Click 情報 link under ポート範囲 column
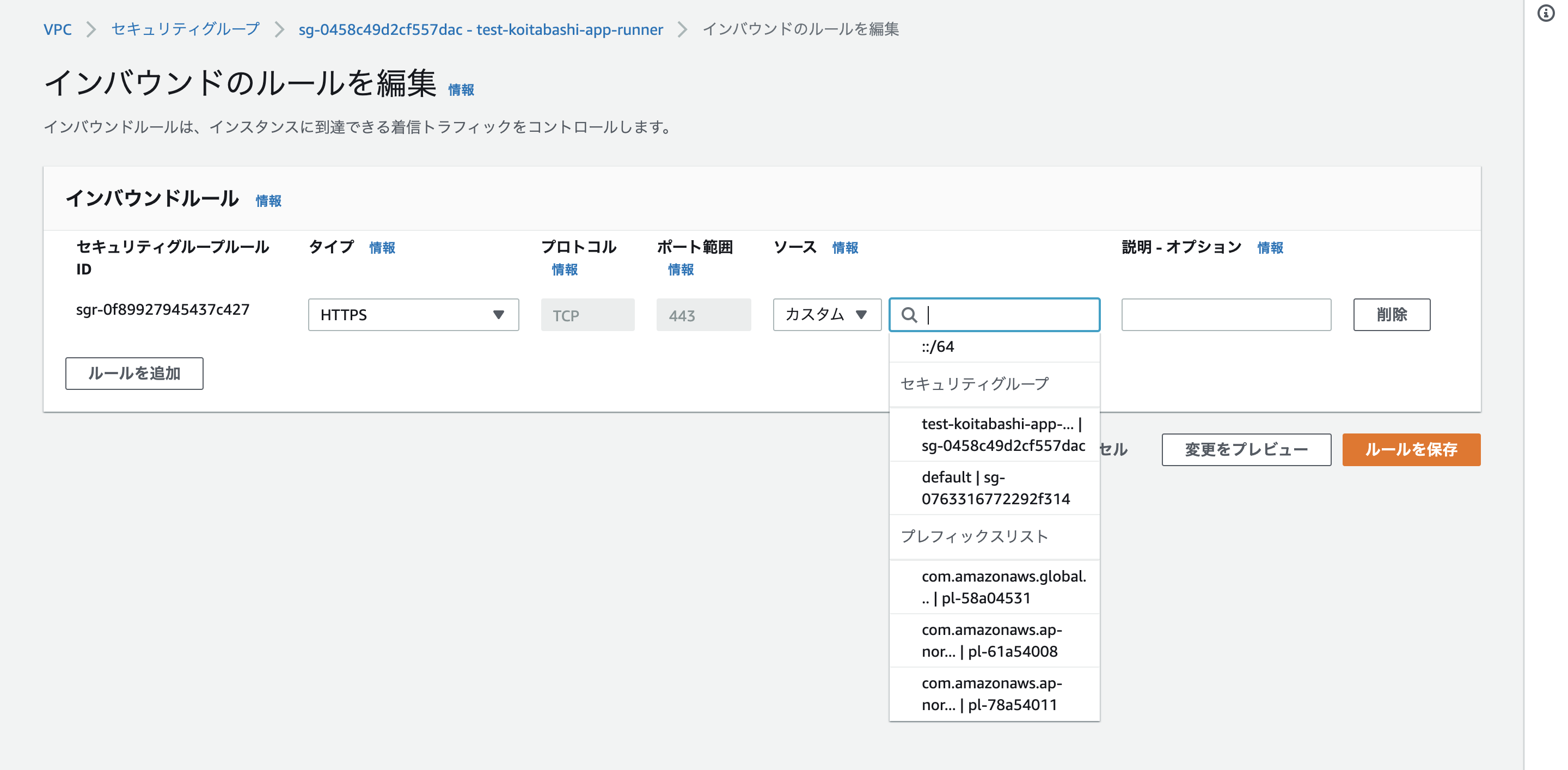The width and height of the screenshot is (1568, 770). pos(681,270)
